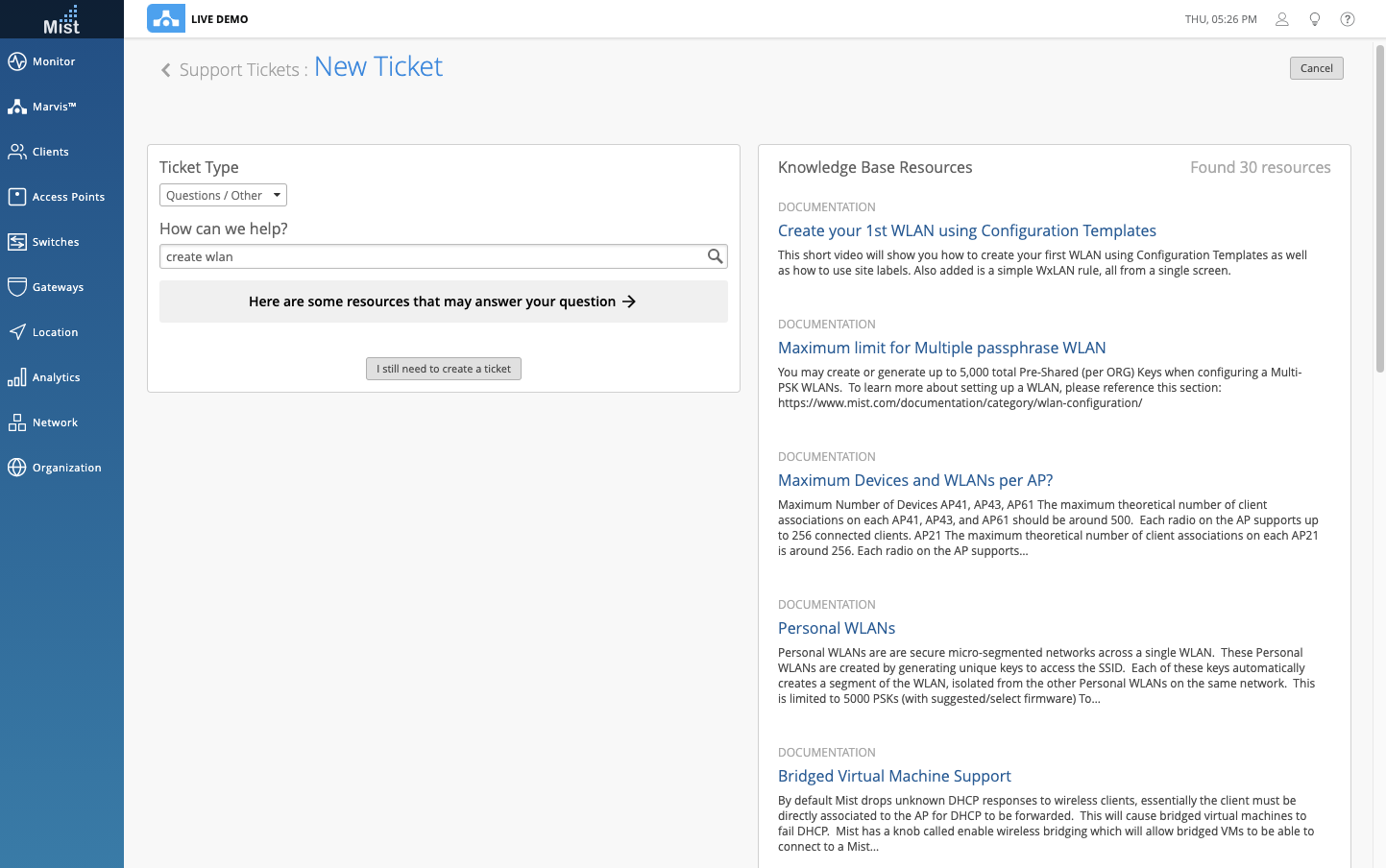Go back using Support Tickets chevron
The width and height of the screenshot is (1386, 868).
[166, 70]
